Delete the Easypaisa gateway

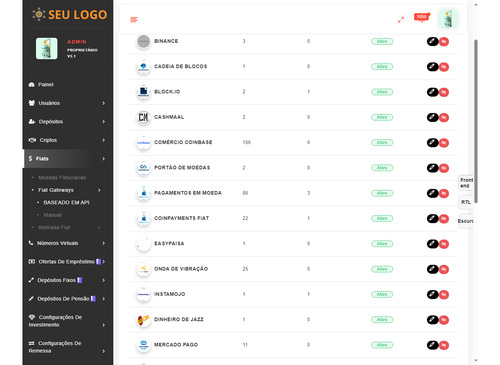pyautogui.click(x=444, y=244)
